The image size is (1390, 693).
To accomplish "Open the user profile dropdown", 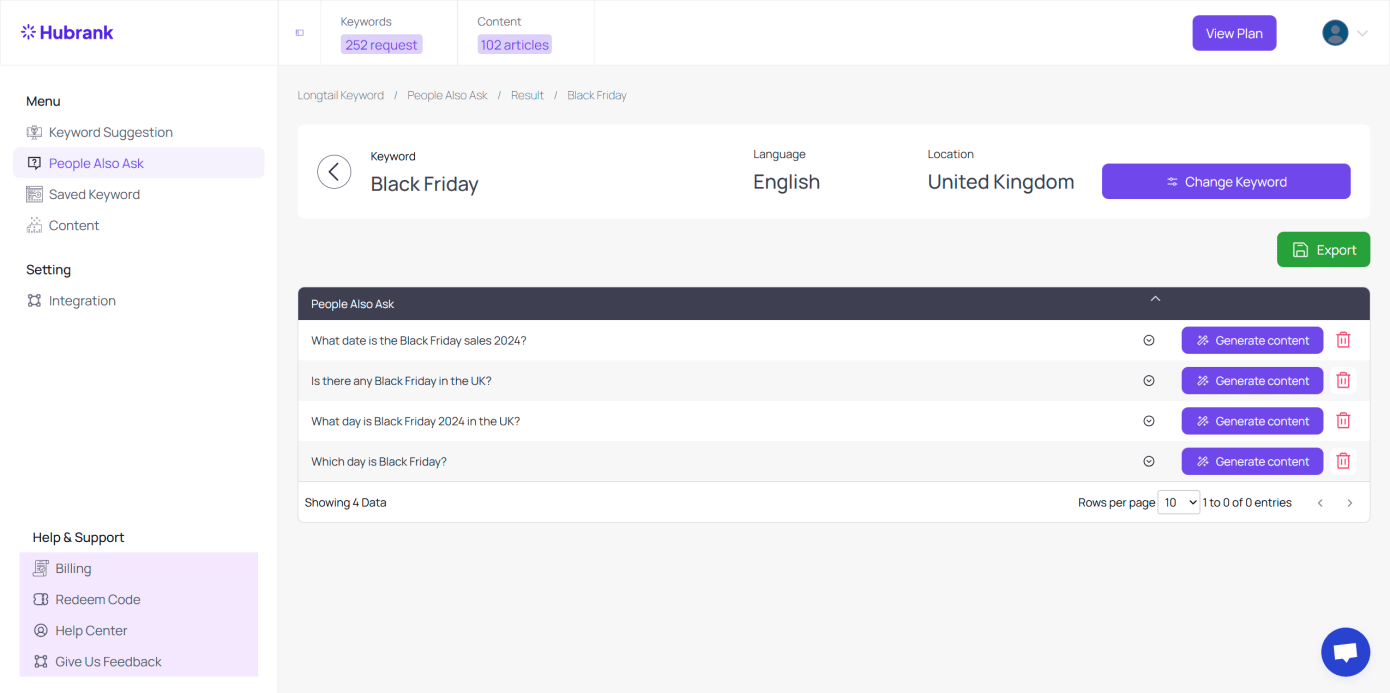I will 1345,33.
